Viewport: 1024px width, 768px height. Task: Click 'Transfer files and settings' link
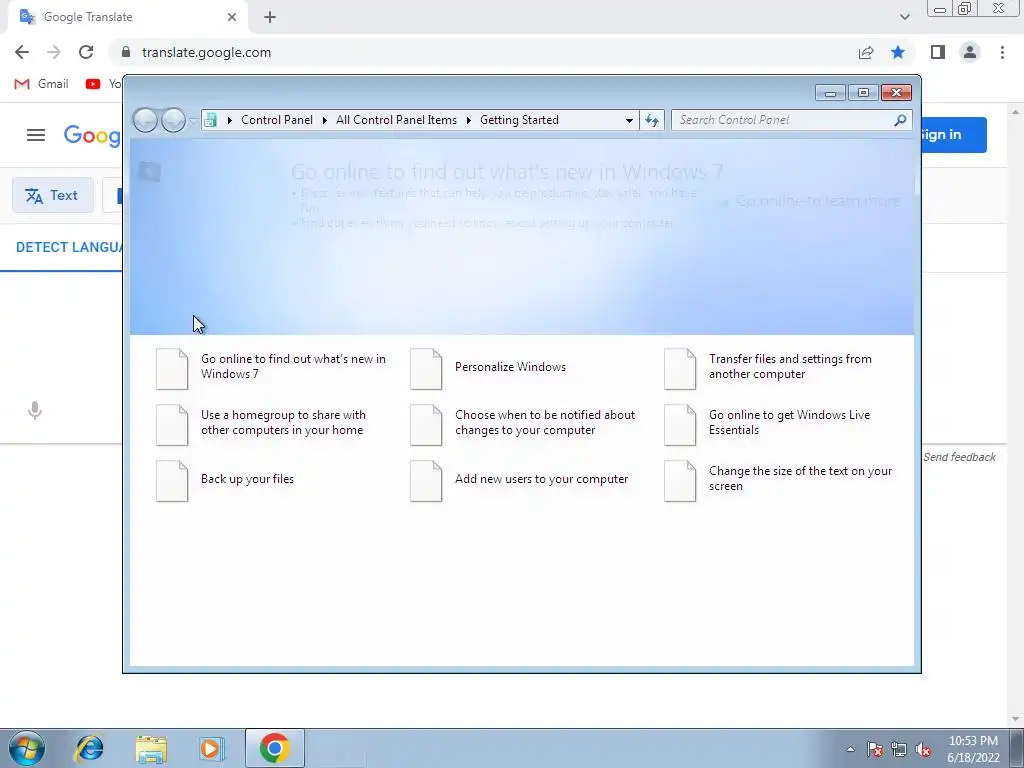point(790,366)
